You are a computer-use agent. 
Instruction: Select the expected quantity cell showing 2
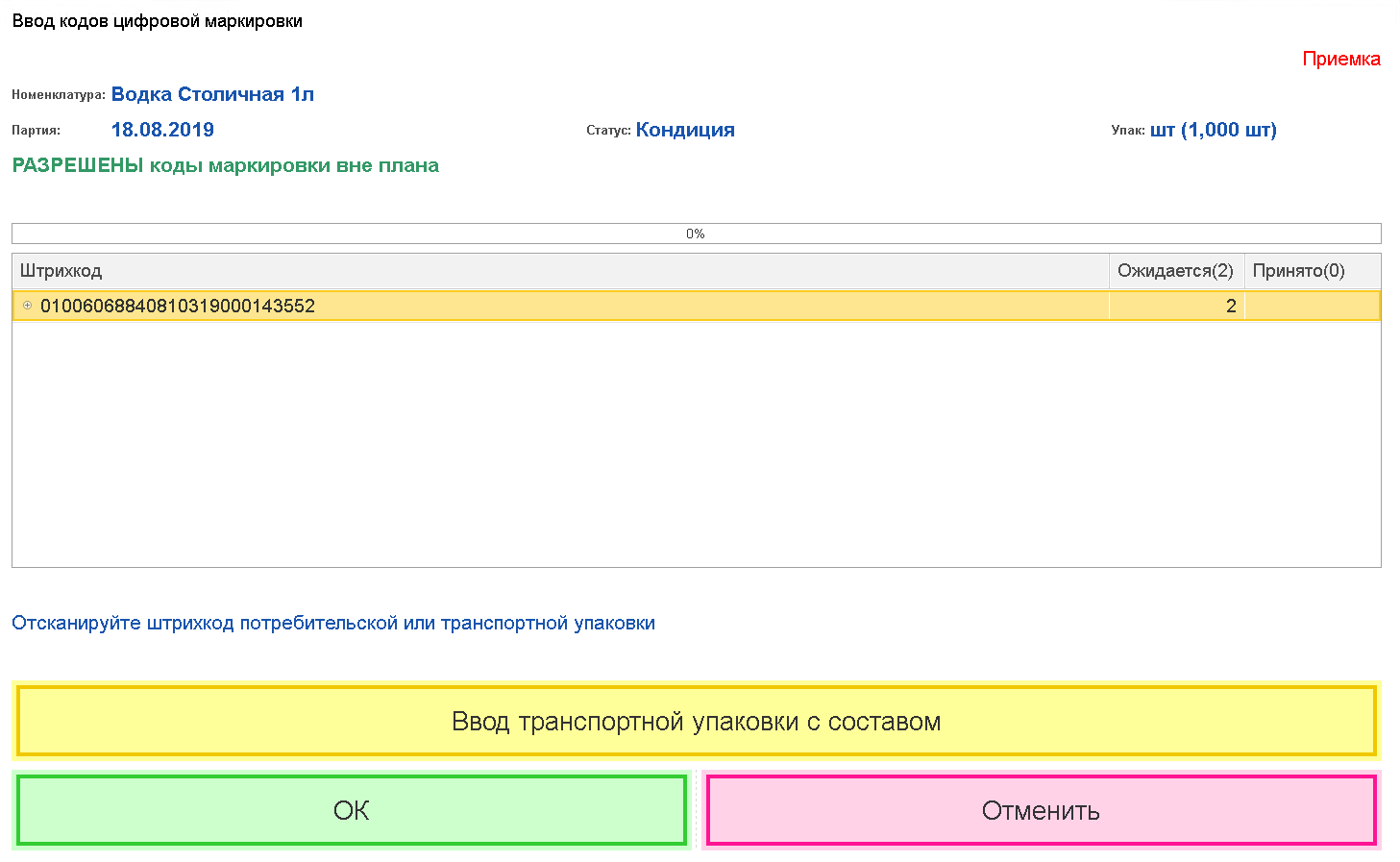click(x=1176, y=306)
